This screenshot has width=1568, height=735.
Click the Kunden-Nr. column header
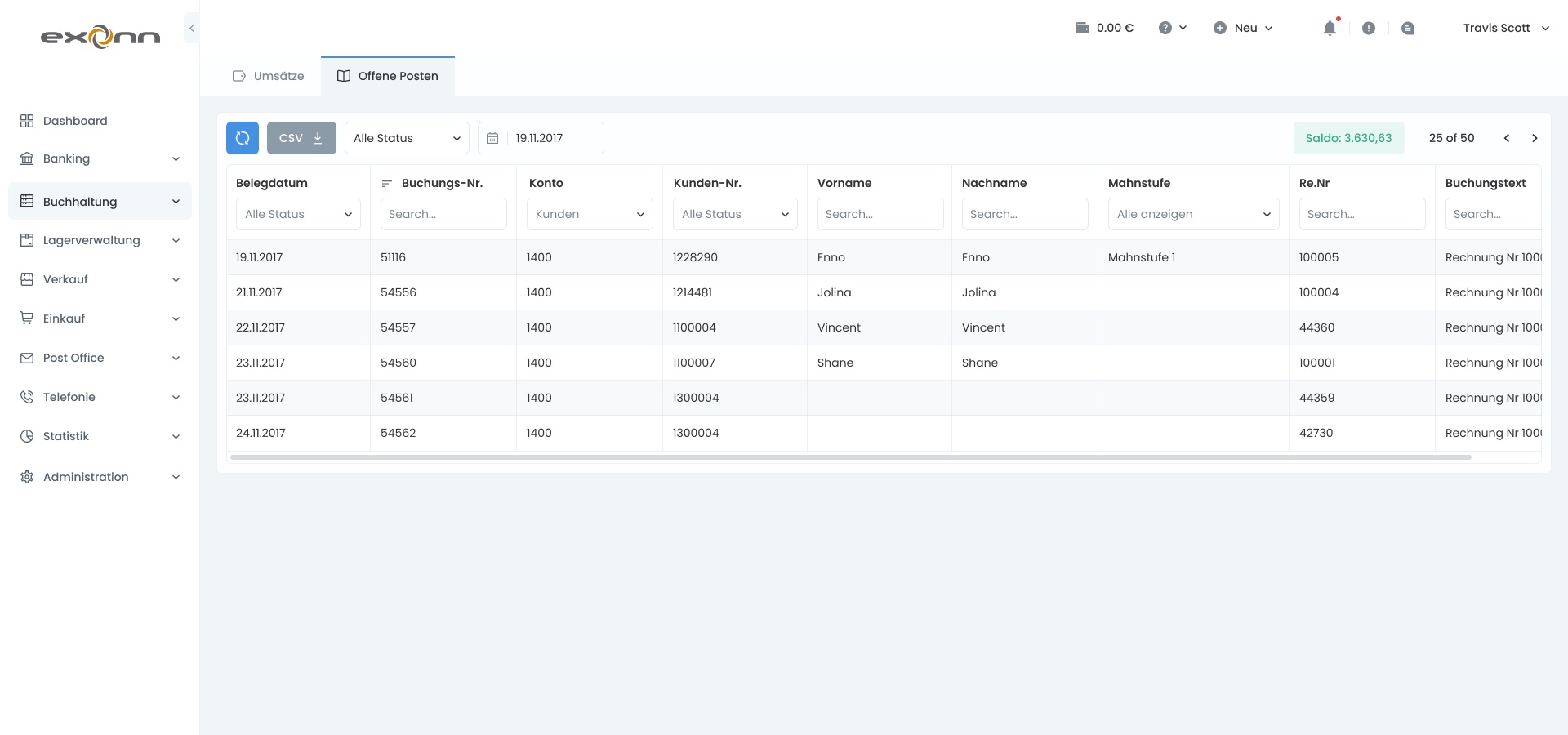[x=707, y=183]
